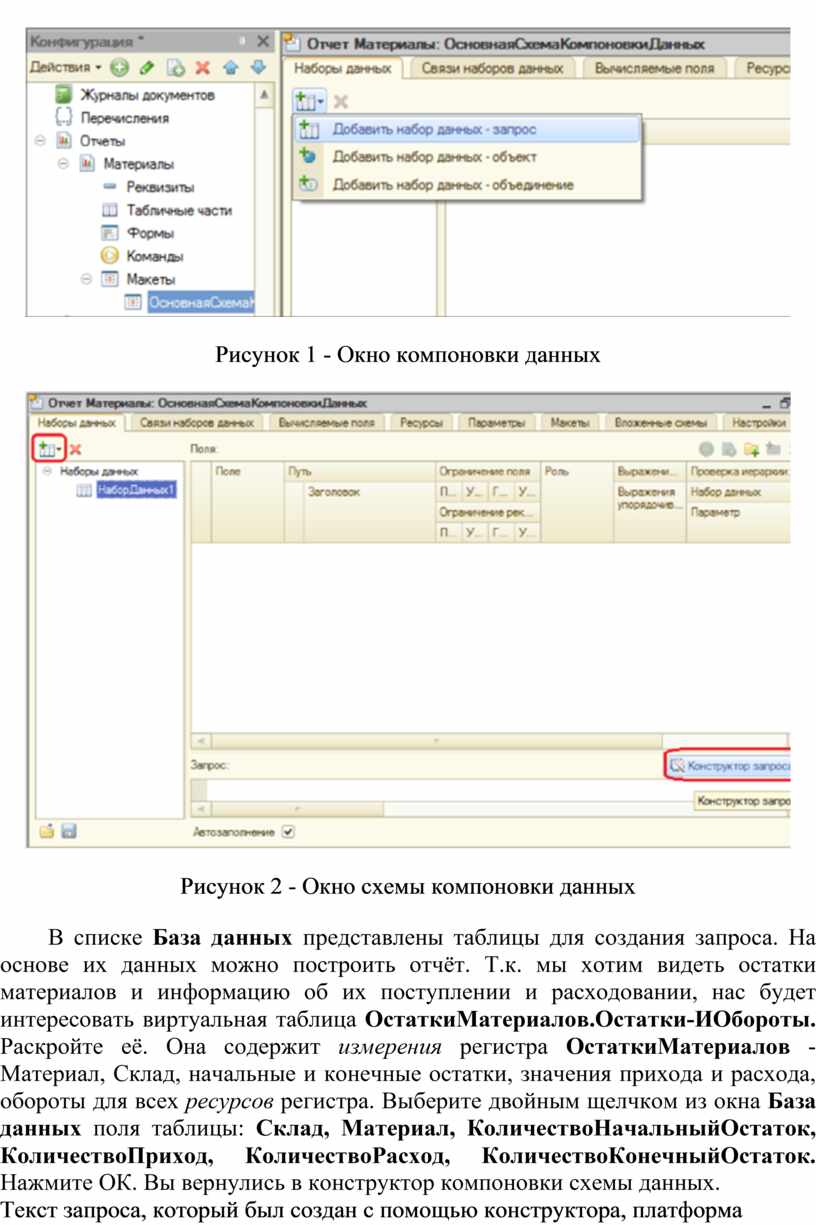
Task: Open Наборы данных tab in Figure 1 window
Action: (341, 68)
